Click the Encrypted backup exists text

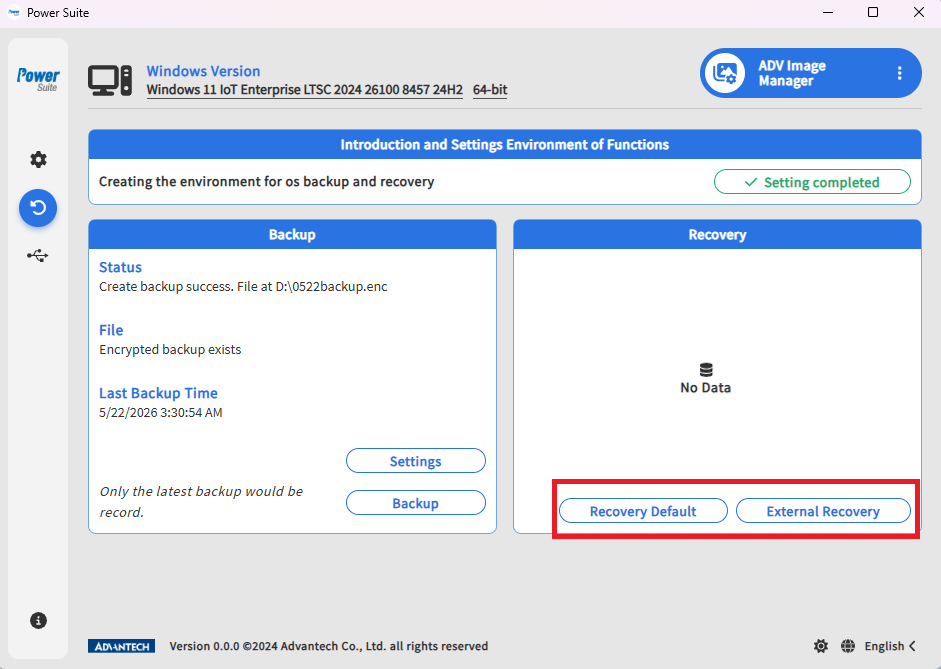point(170,350)
